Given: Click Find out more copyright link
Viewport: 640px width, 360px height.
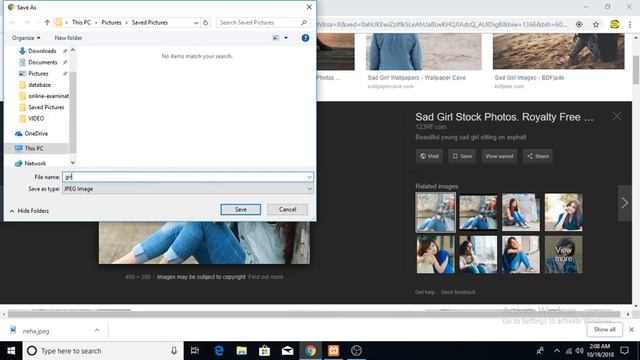Looking at the screenshot, I should tap(266, 277).
